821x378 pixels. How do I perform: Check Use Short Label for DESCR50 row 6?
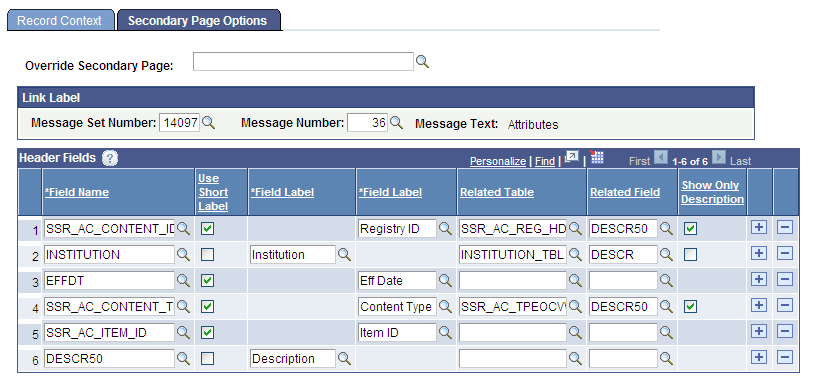(x=208, y=359)
